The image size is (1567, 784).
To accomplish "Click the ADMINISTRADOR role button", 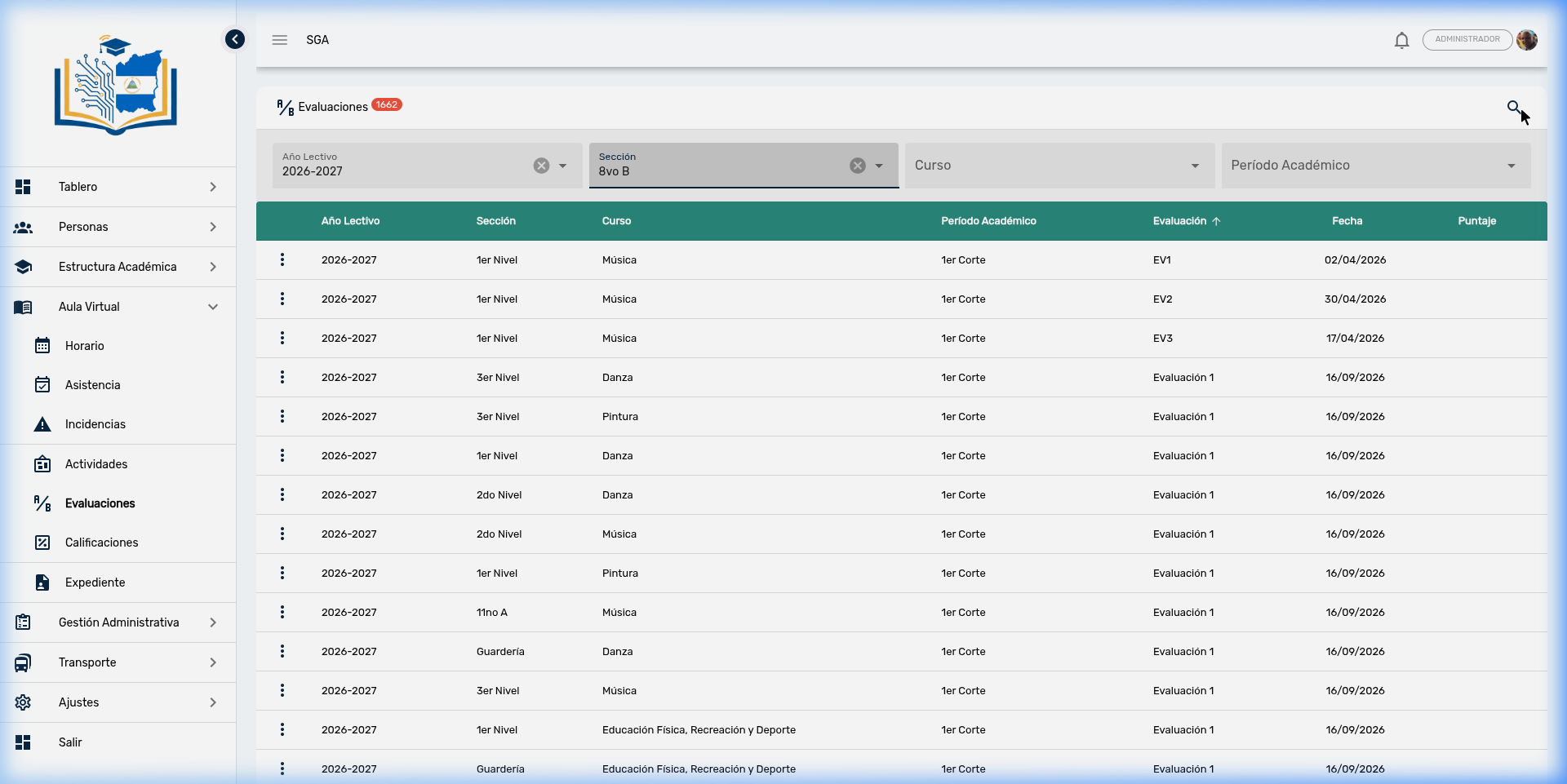I will click(x=1467, y=40).
